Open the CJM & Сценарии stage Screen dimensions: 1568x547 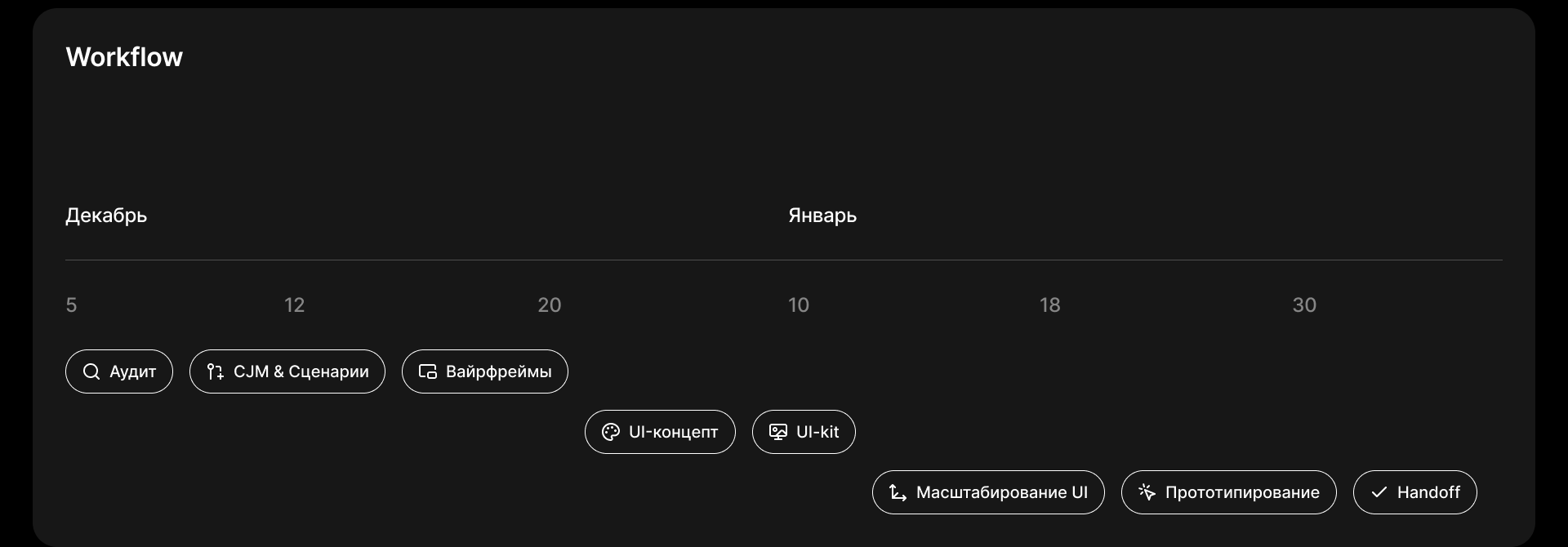(287, 371)
